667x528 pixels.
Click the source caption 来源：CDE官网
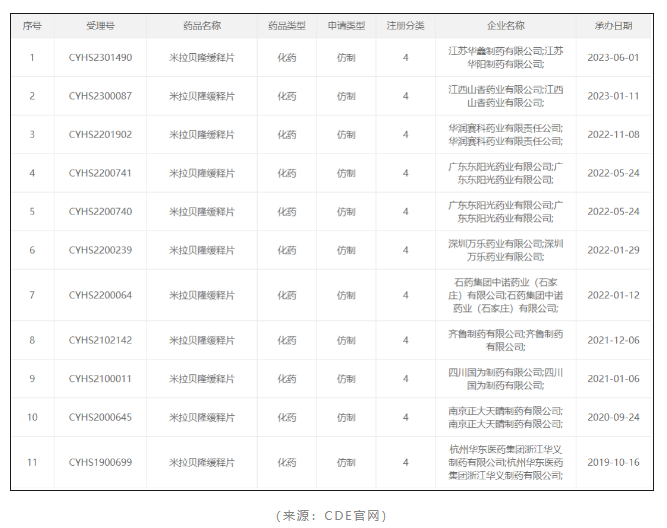(331, 516)
